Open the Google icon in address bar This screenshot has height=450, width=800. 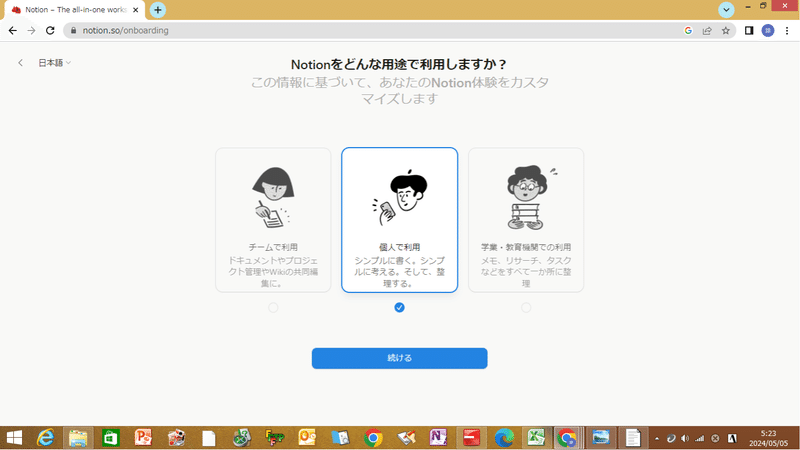[x=688, y=31]
